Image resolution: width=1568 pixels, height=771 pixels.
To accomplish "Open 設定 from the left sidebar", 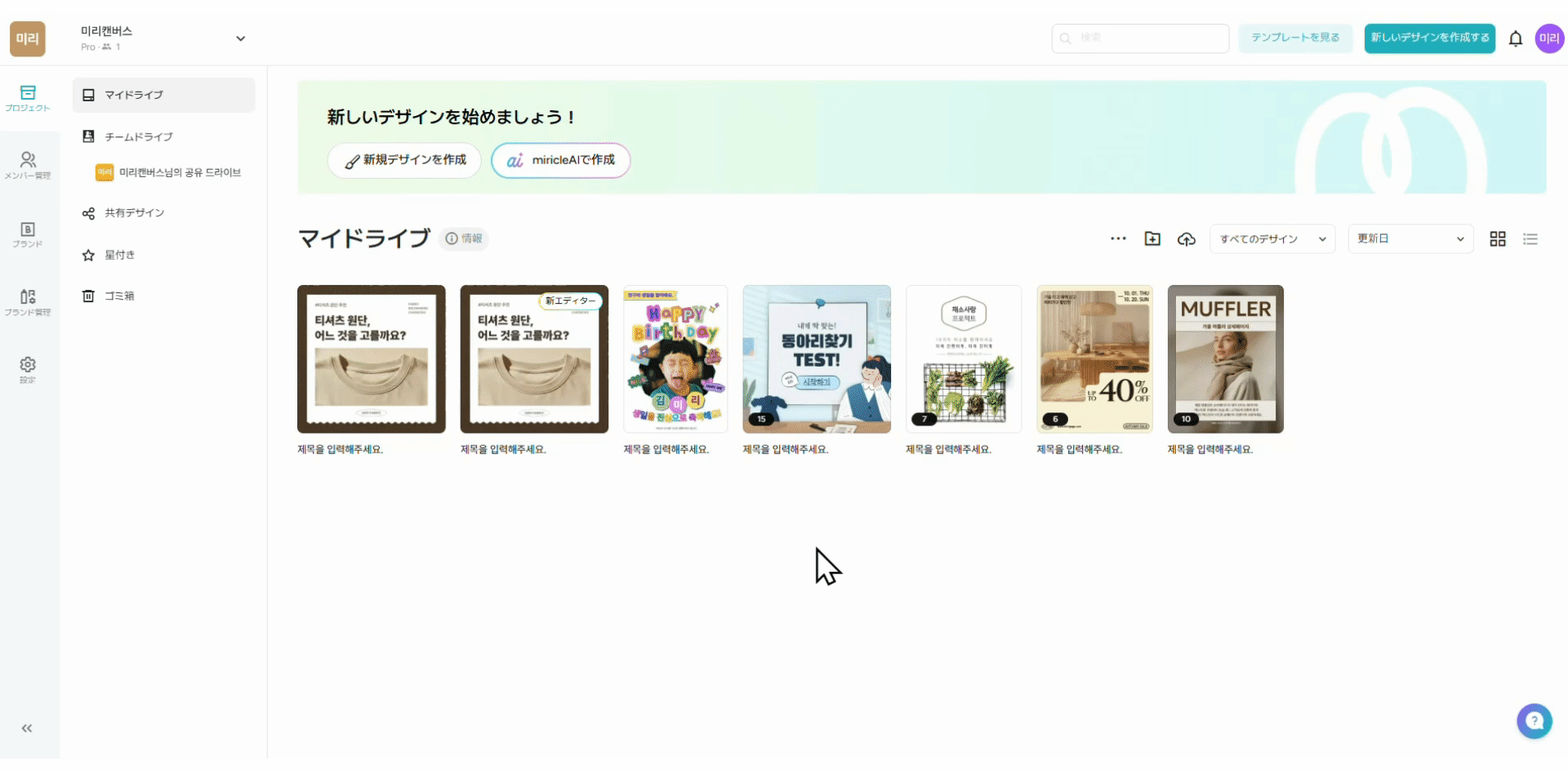I will 28,368.
